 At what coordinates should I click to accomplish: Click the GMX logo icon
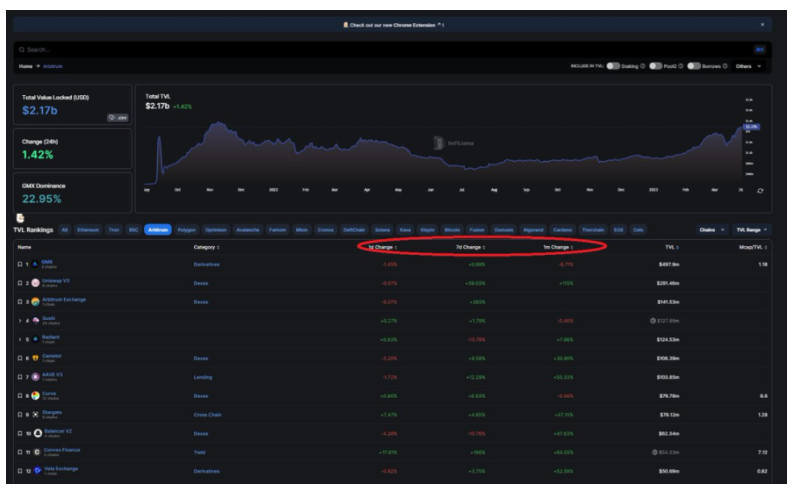coord(35,264)
